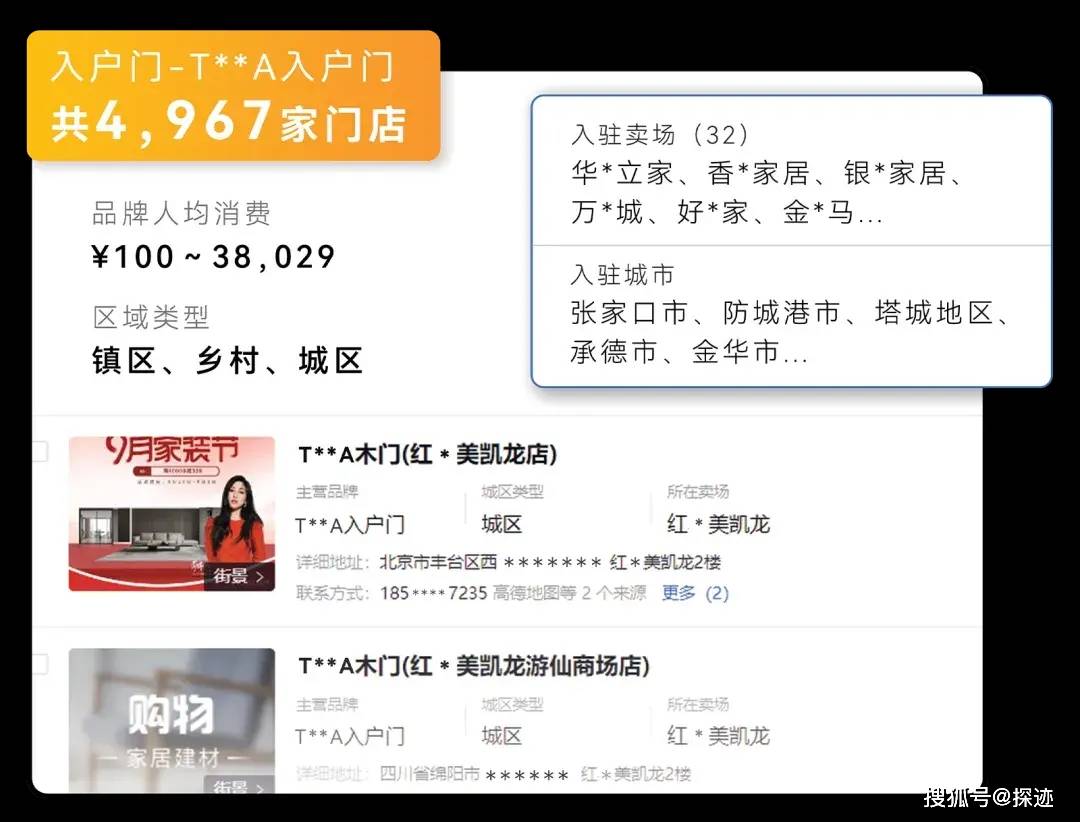1080x822 pixels.
Task: Open the T**A木门(红*美凯龙游仙商场店) title
Action: (474, 665)
